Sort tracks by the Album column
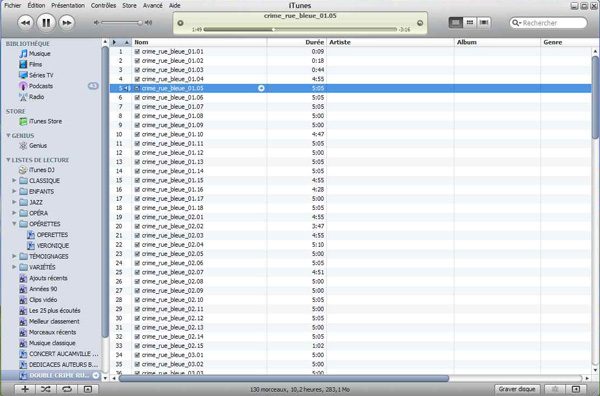 (x=497, y=42)
